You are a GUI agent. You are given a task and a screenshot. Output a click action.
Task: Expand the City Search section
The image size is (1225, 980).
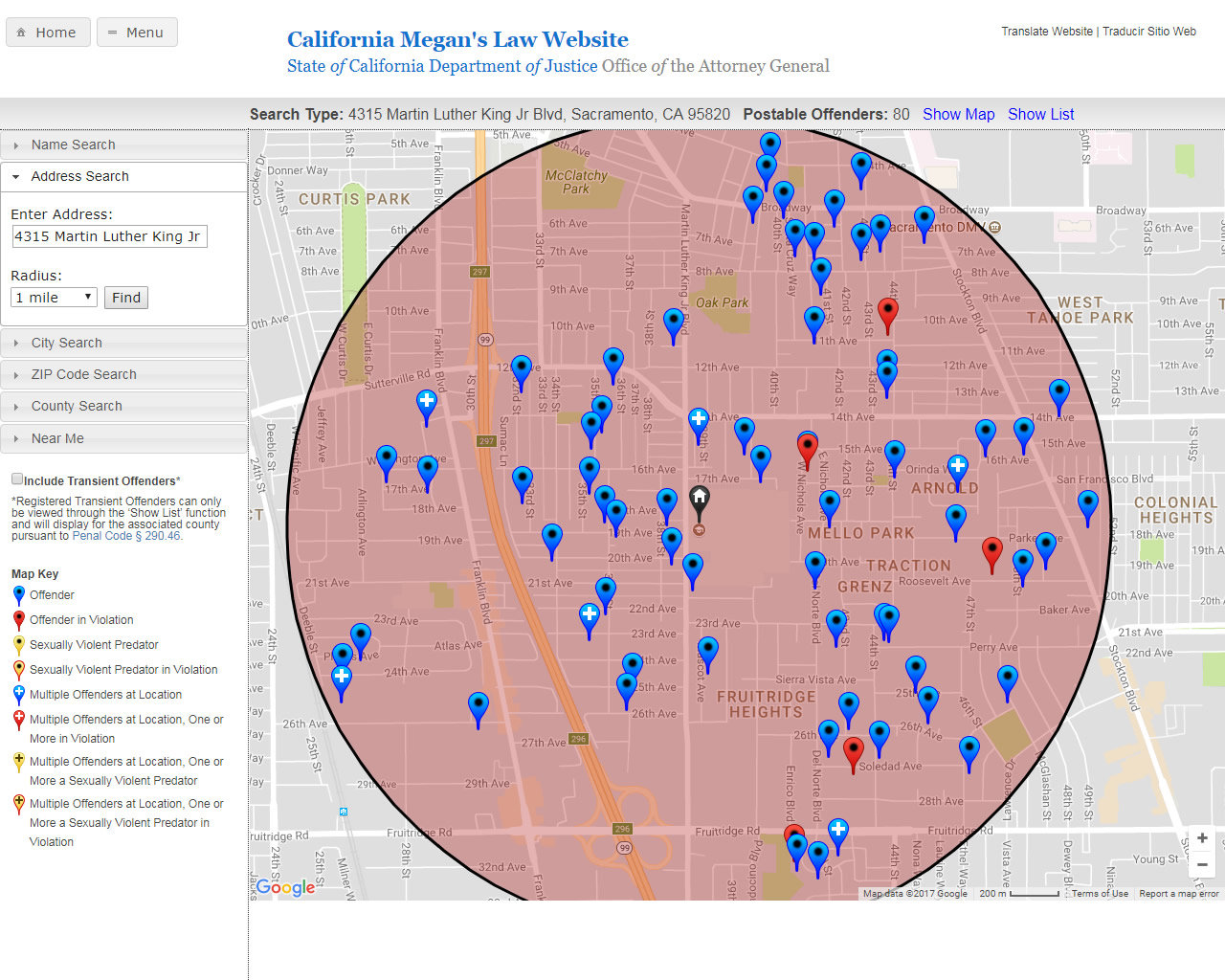pyautogui.click(x=123, y=343)
